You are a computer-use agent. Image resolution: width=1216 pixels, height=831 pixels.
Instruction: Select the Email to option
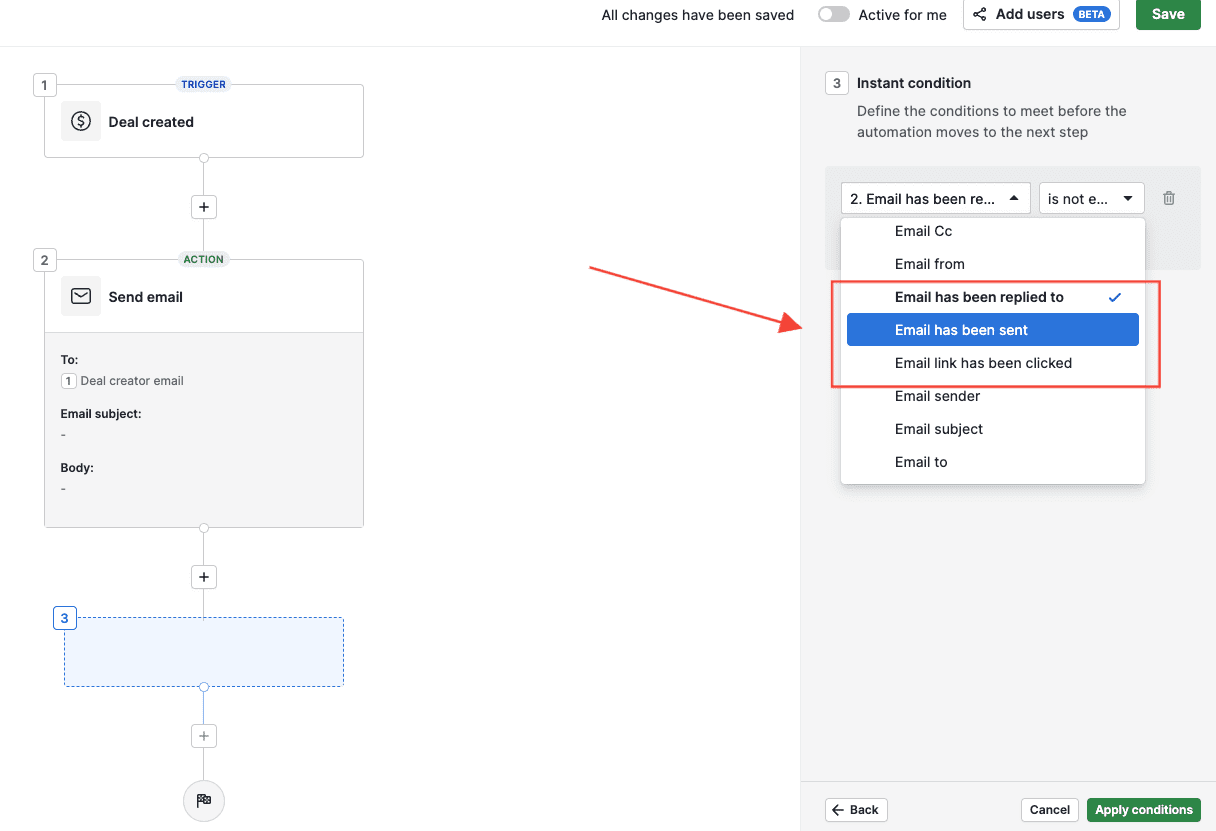point(920,462)
